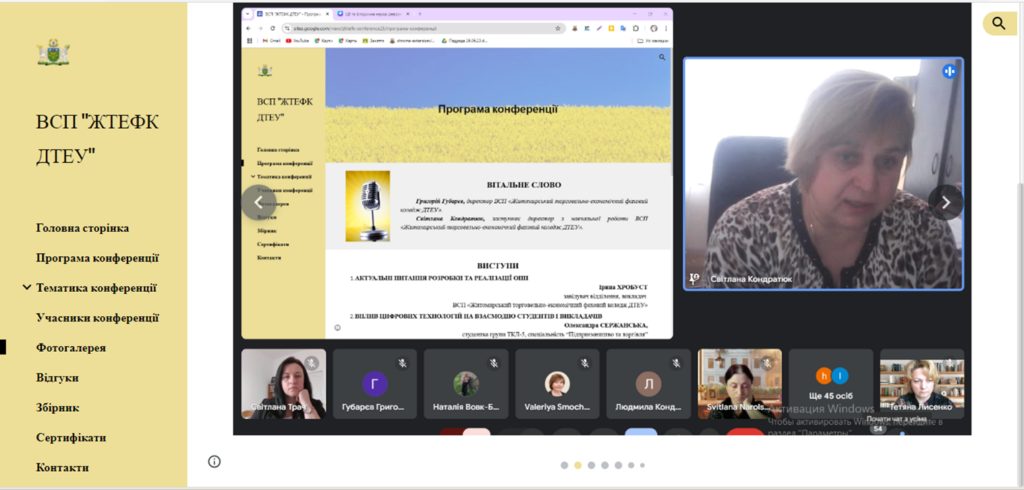
Task: Click the ВИСТУПИ heading in shared screen
Action: [498, 266]
